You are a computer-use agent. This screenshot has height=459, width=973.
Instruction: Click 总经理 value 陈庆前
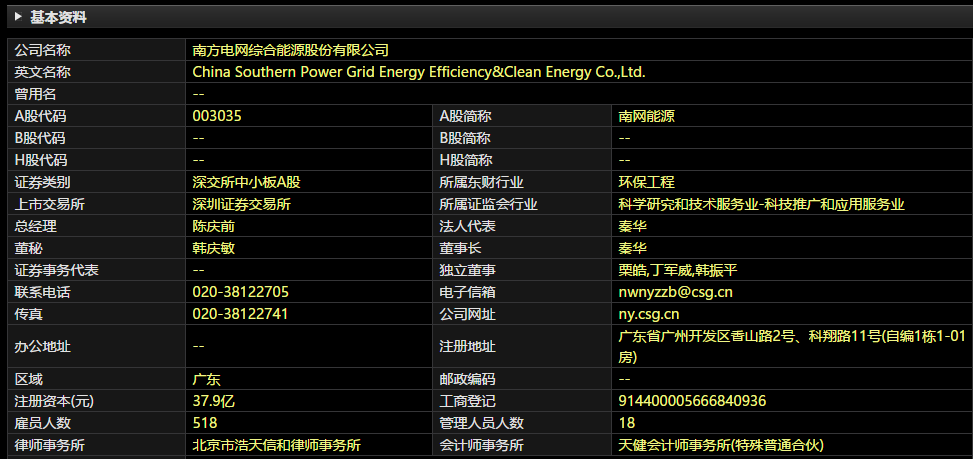pos(213,226)
